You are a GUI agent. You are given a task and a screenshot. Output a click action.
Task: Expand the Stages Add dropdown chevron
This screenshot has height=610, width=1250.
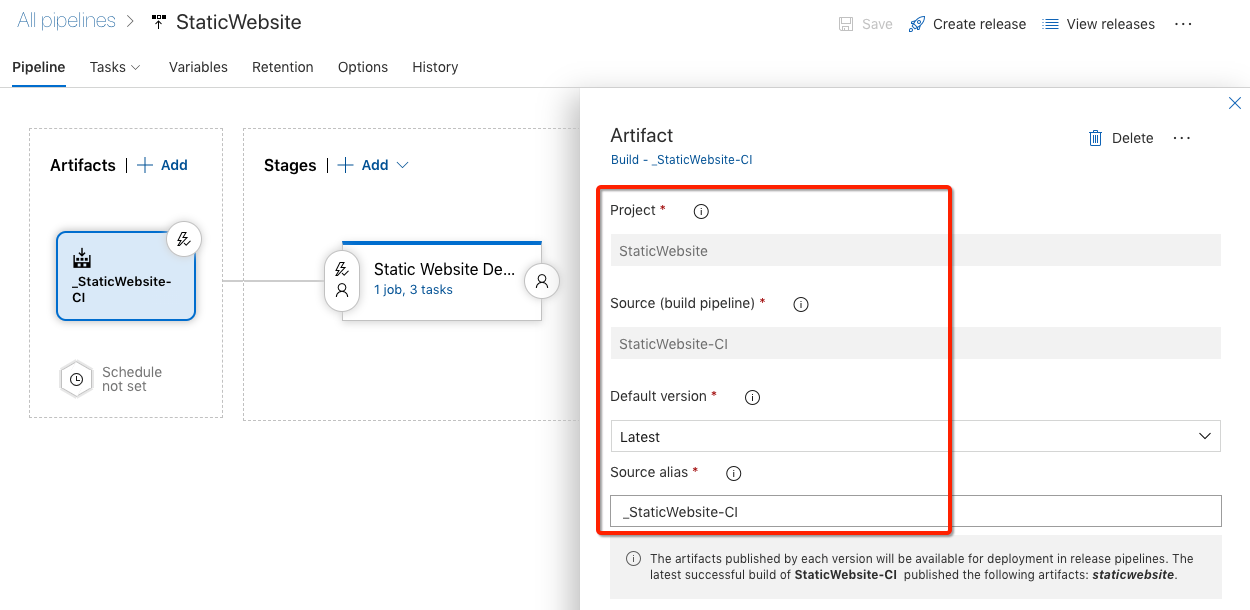tap(403, 165)
